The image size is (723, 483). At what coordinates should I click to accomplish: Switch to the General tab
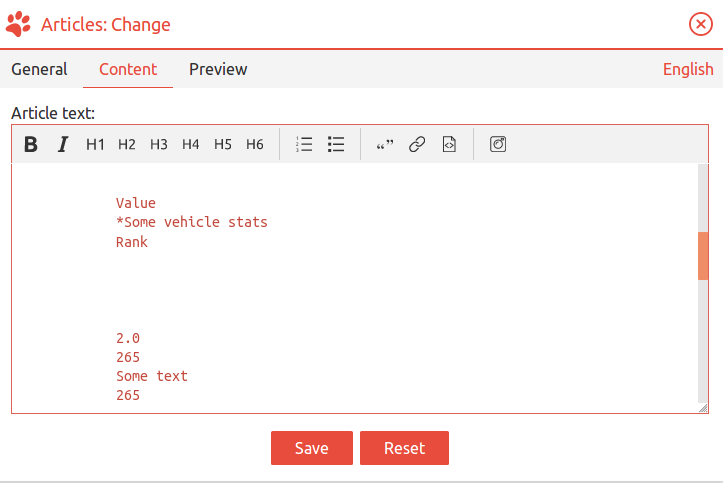[x=39, y=69]
